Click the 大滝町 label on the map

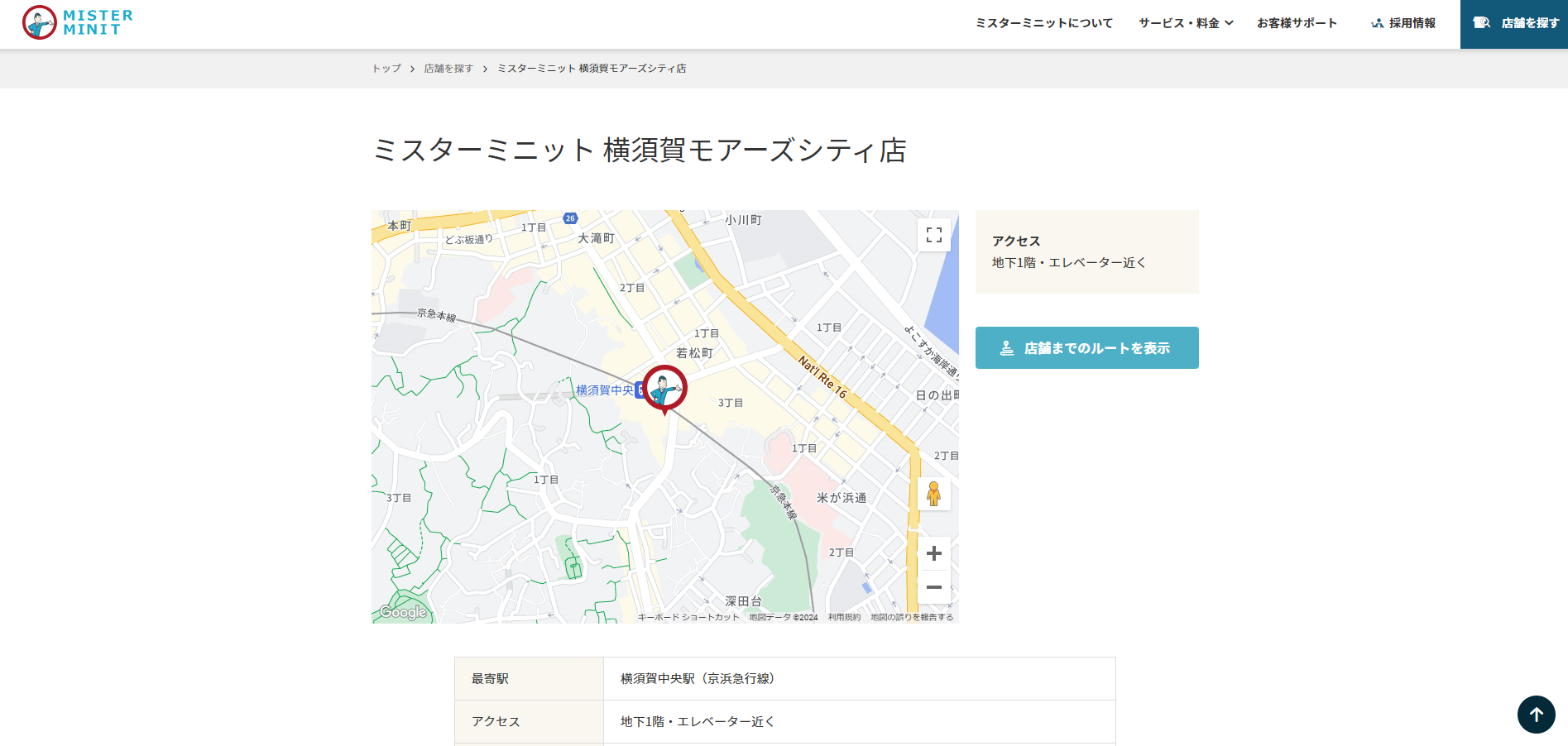596,238
